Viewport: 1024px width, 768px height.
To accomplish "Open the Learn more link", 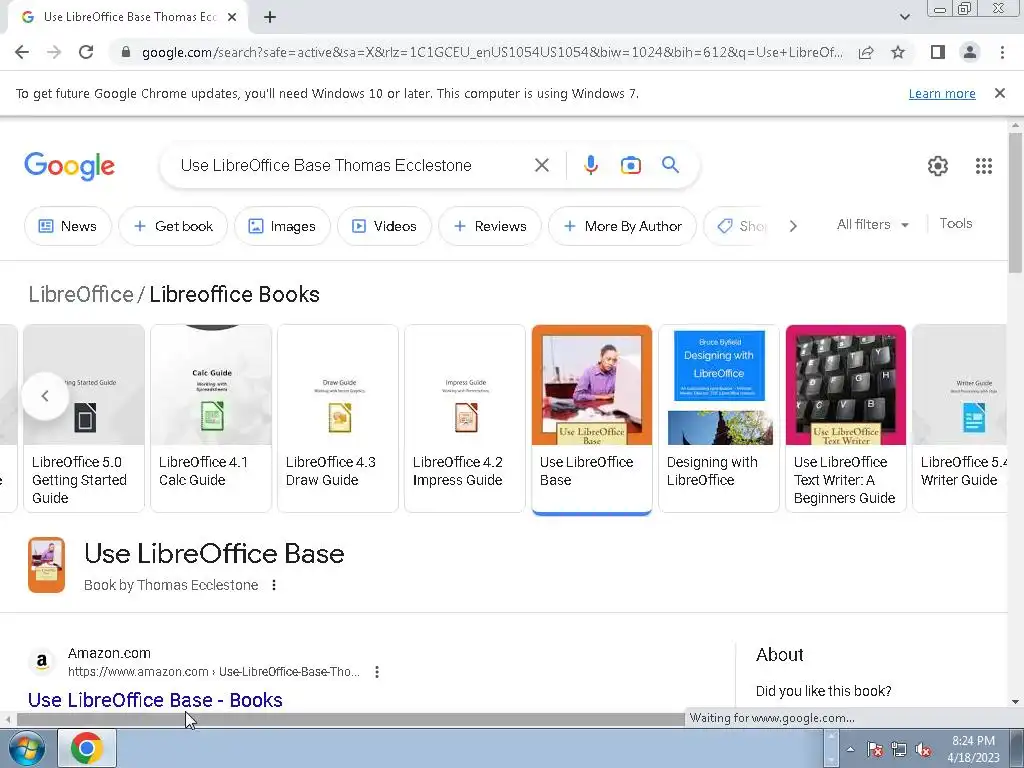I will [942, 93].
